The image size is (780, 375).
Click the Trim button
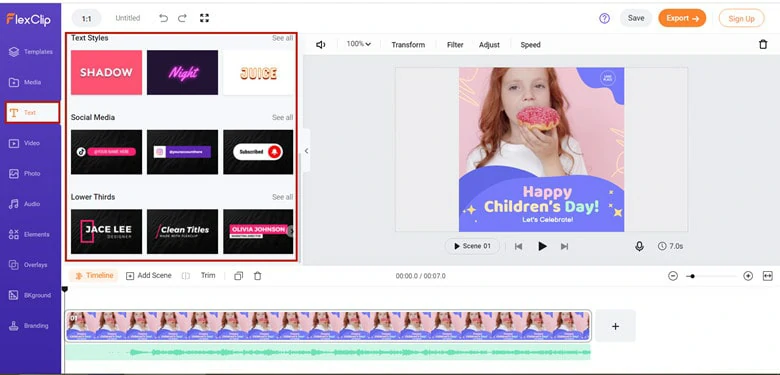point(208,276)
